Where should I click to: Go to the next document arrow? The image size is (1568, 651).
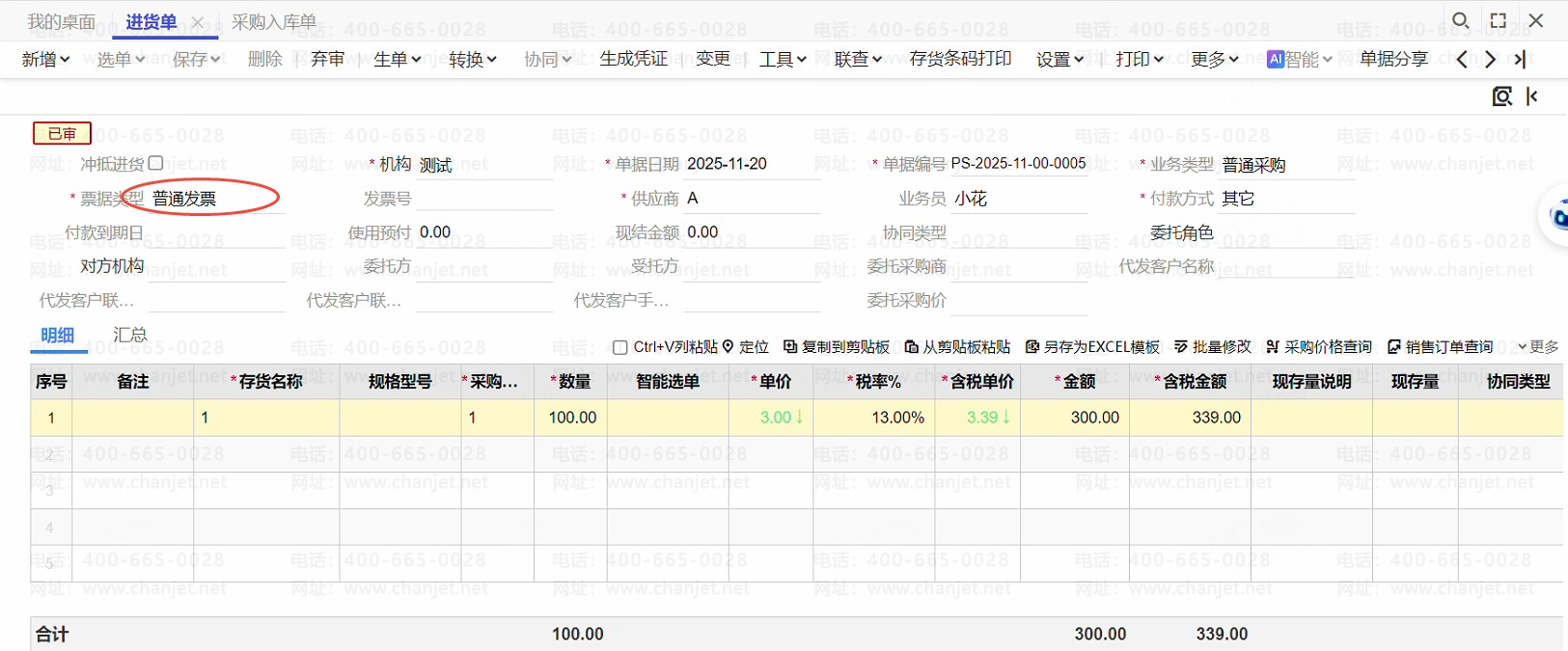(1491, 60)
